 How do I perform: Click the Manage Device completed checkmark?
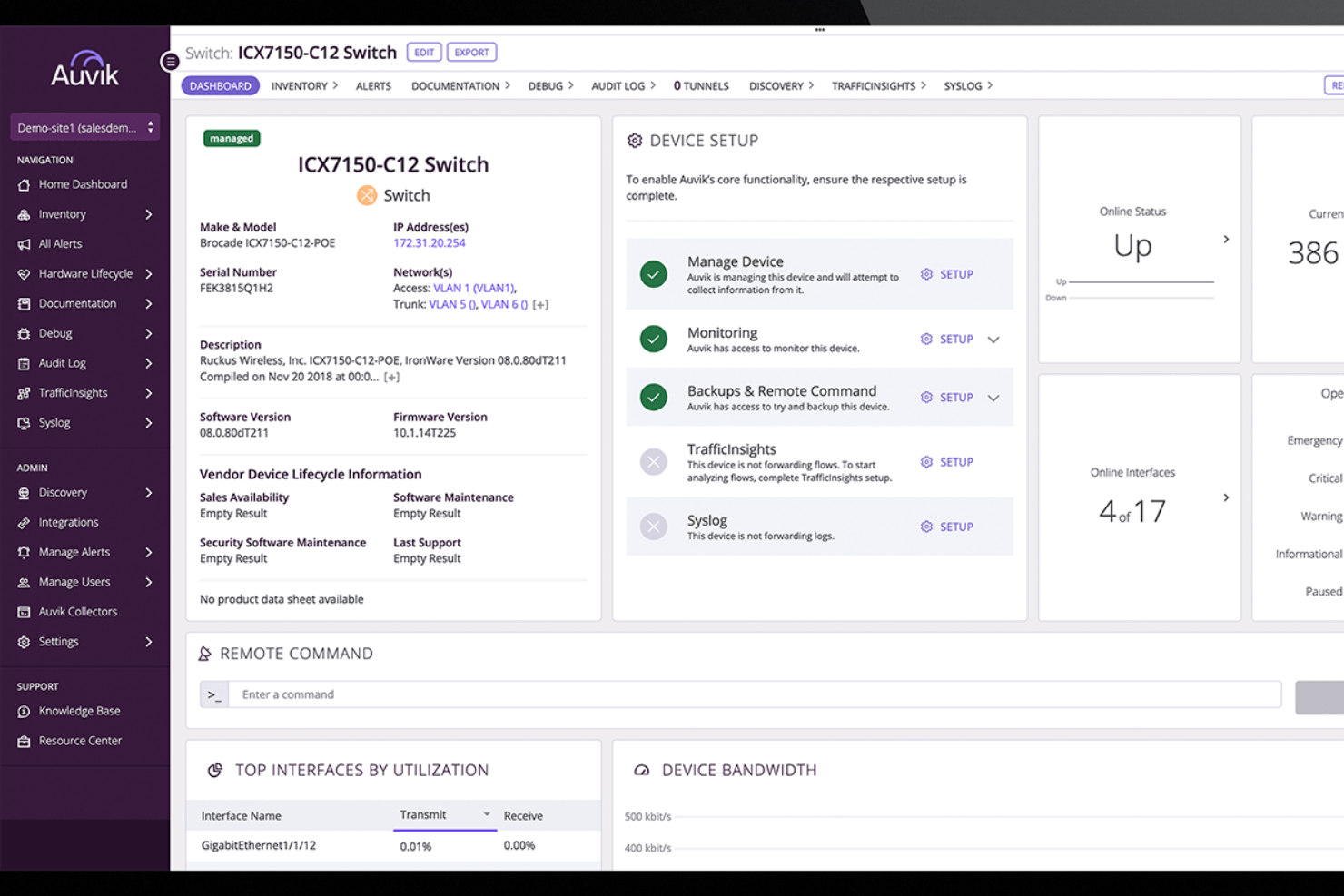pyautogui.click(x=654, y=273)
